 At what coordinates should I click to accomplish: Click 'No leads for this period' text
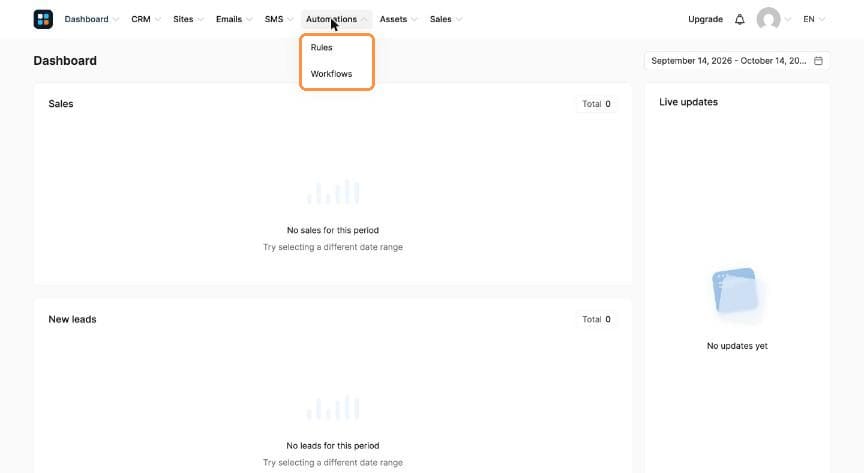pyautogui.click(x=333, y=445)
